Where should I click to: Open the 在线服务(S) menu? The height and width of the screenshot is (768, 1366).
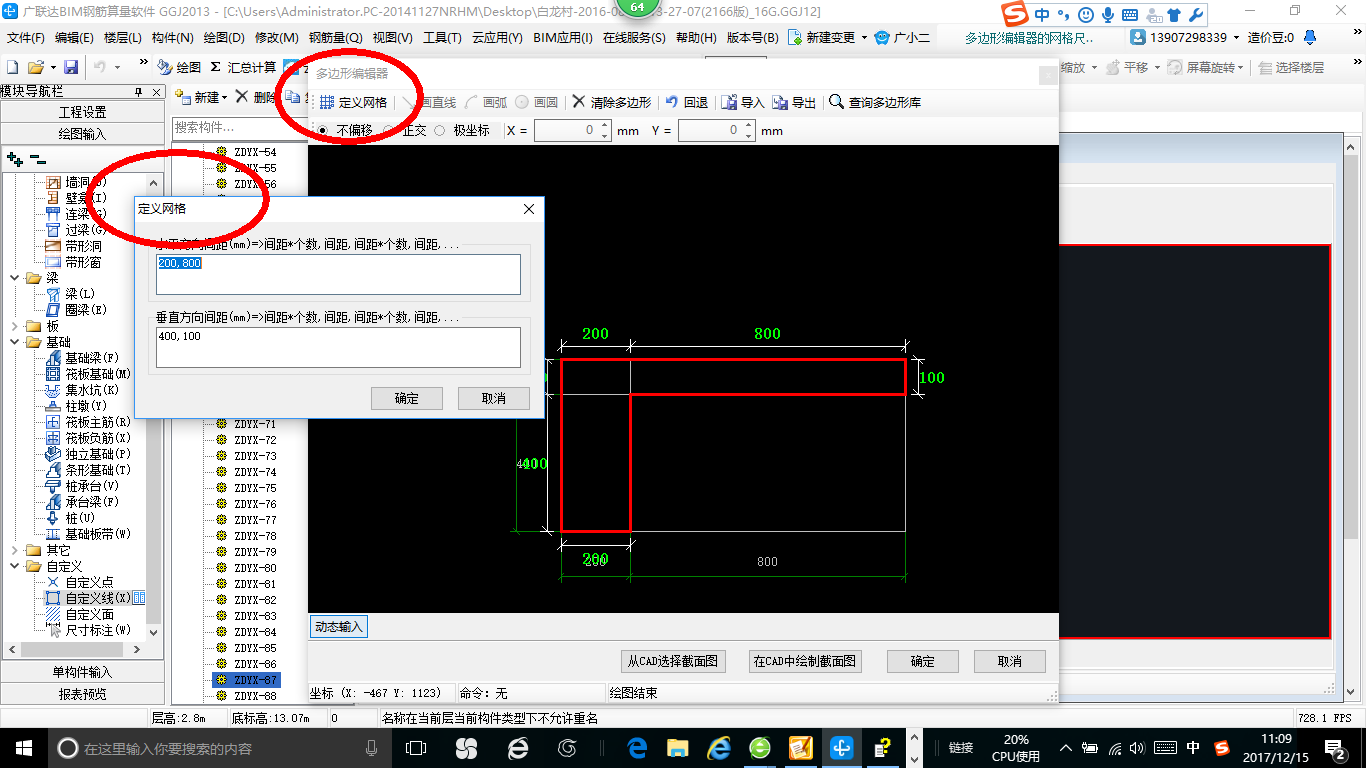(634, 38)
